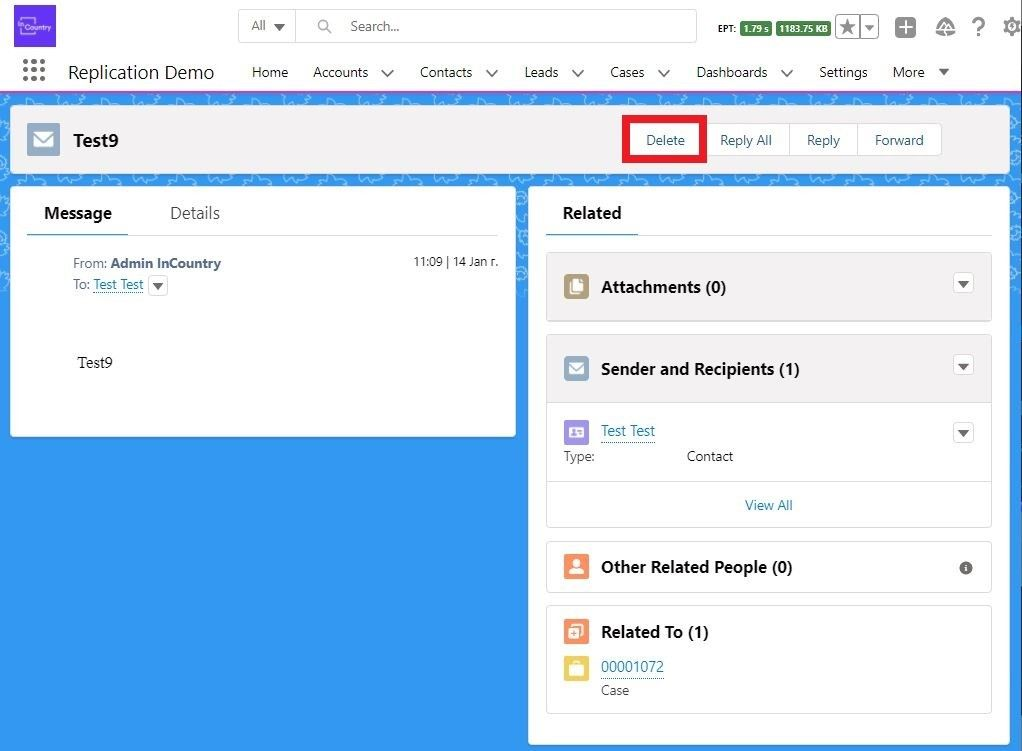1022x751 pixels.
Task: Open the Accounts tab
Action: click(x=340, y=72)
